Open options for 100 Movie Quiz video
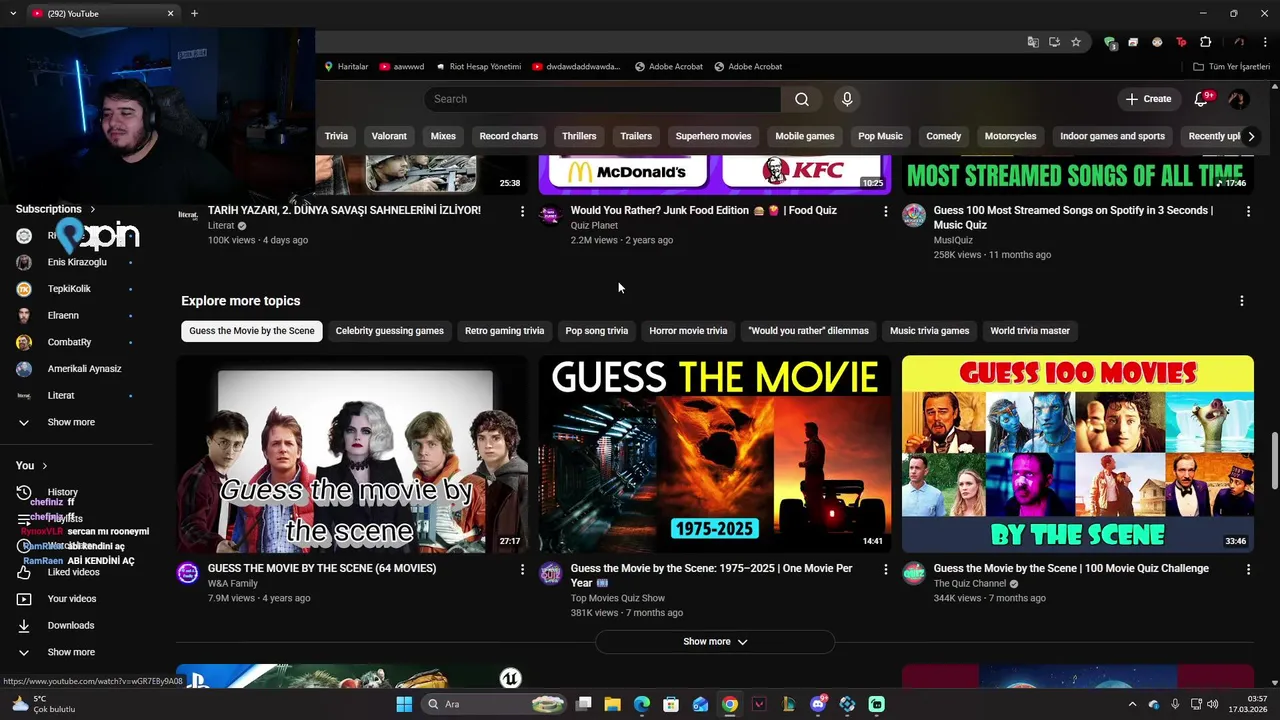 (1248, 569)
